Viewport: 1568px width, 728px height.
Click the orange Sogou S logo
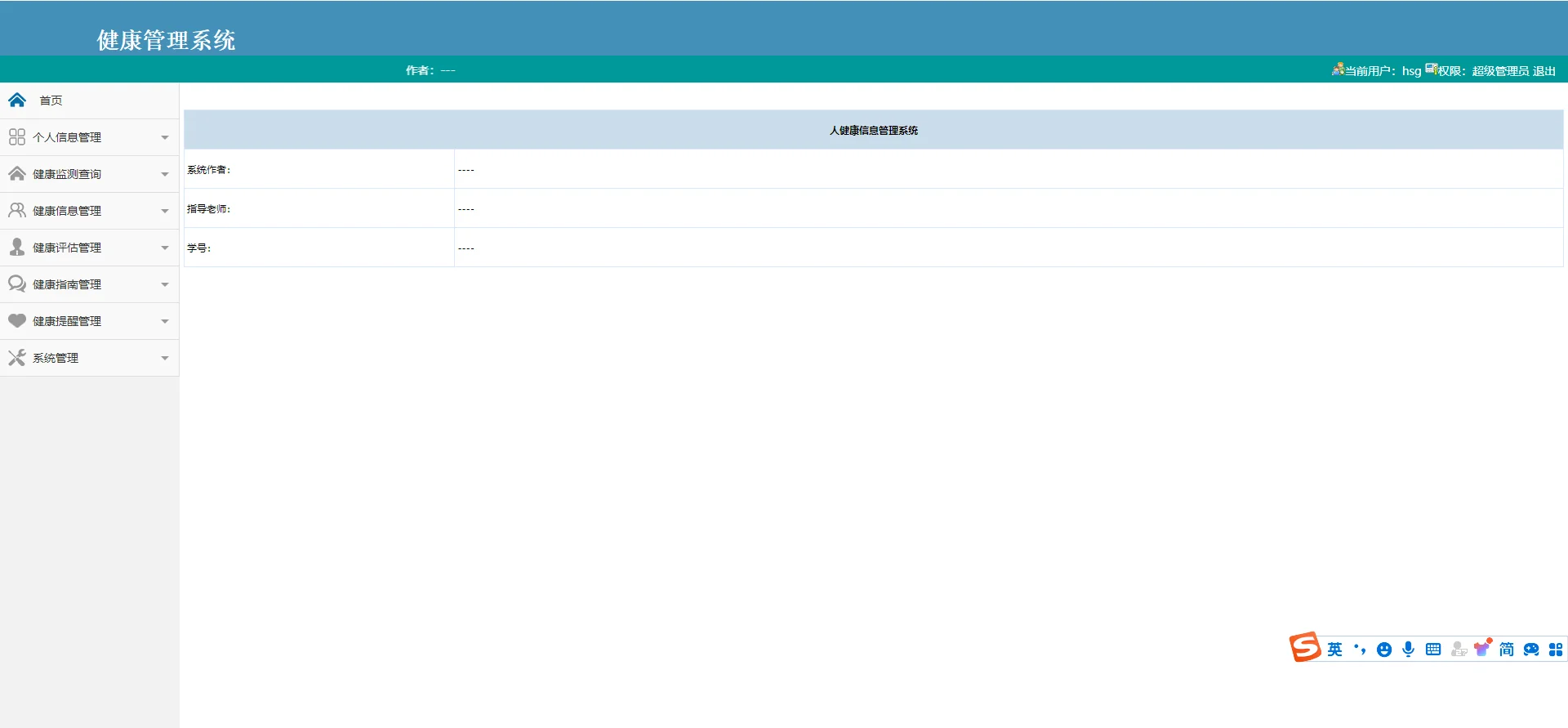[x=1305, y=647]
